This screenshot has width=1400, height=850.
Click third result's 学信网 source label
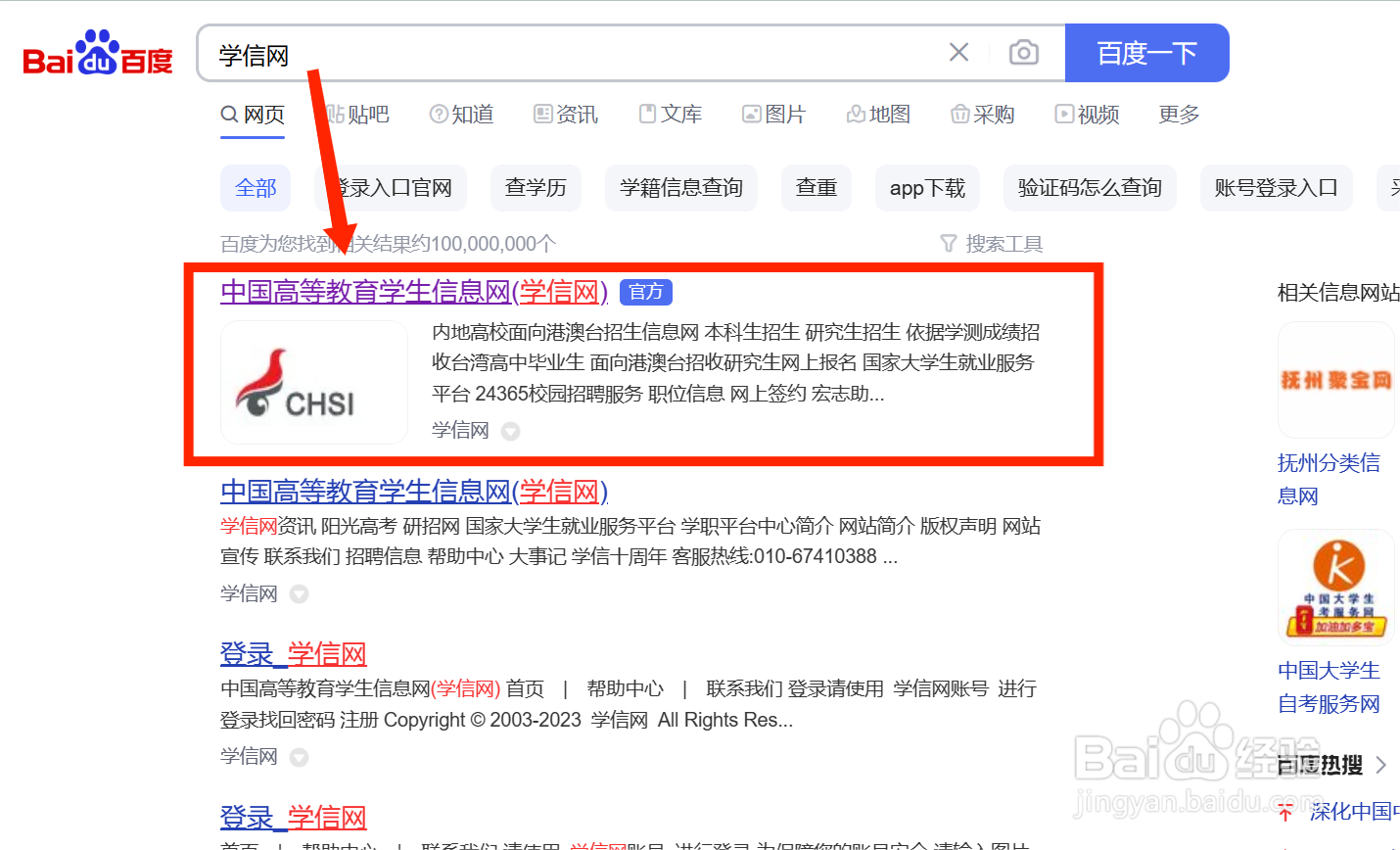[249, 756]
